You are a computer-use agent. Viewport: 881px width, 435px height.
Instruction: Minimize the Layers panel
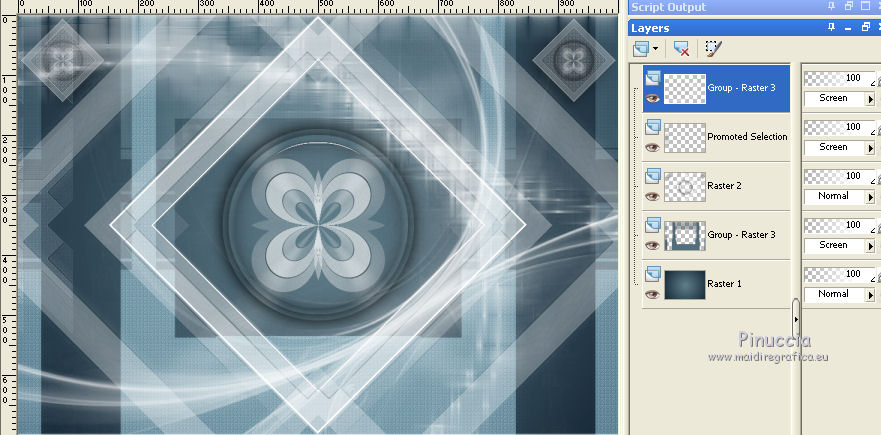tap(849, 28)
